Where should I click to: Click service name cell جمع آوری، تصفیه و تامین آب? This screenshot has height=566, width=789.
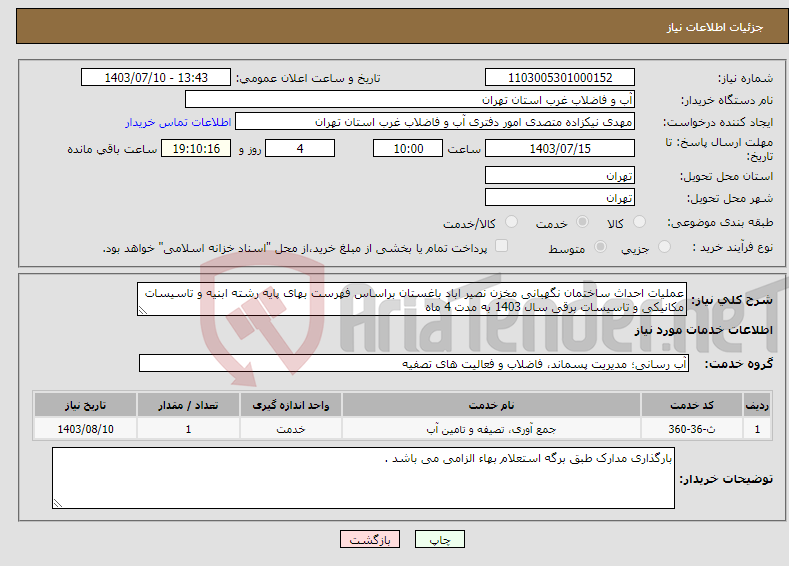click(x=491, y=429)
